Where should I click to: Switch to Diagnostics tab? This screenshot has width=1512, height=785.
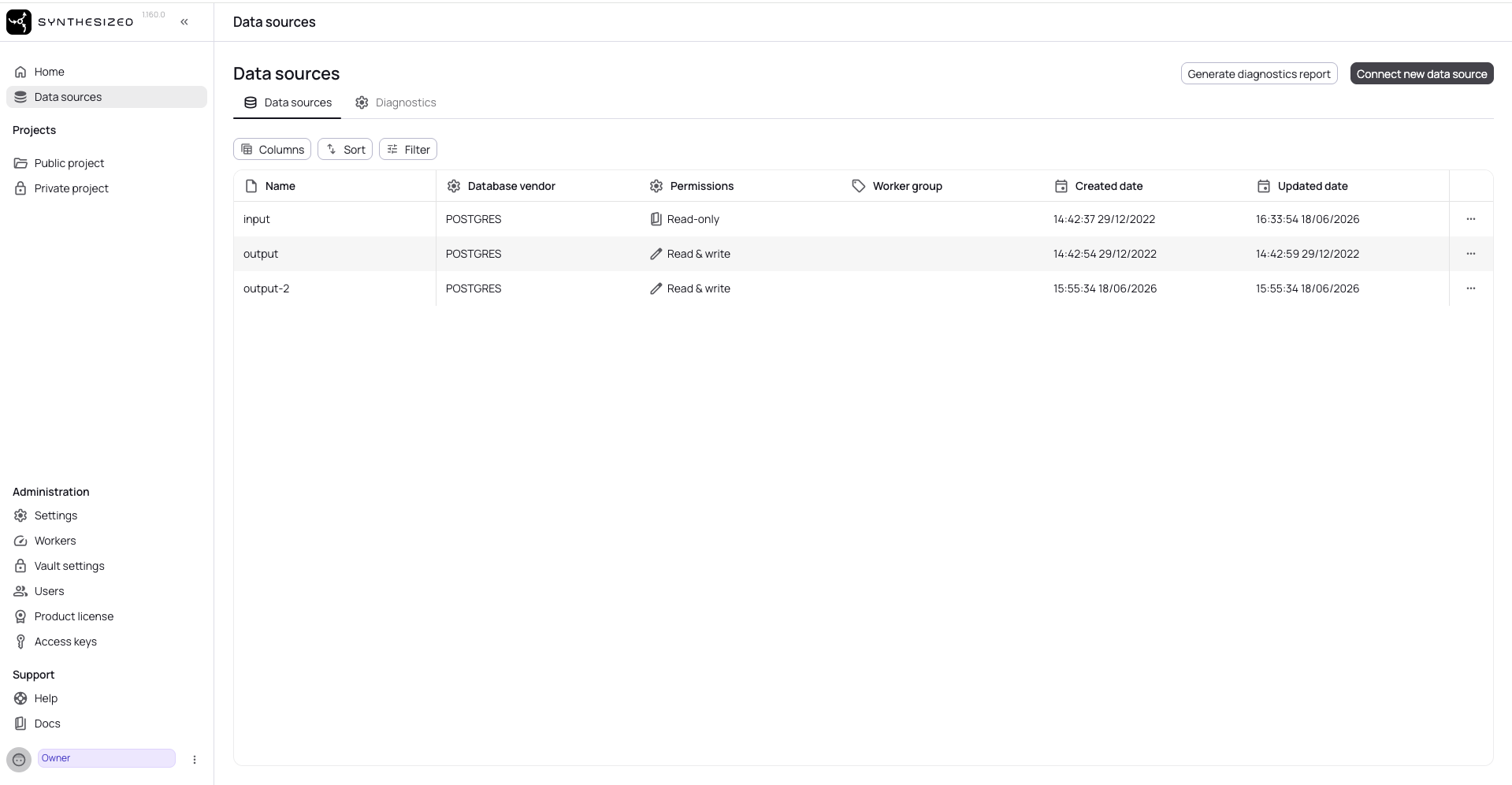(x=396, y=102)
